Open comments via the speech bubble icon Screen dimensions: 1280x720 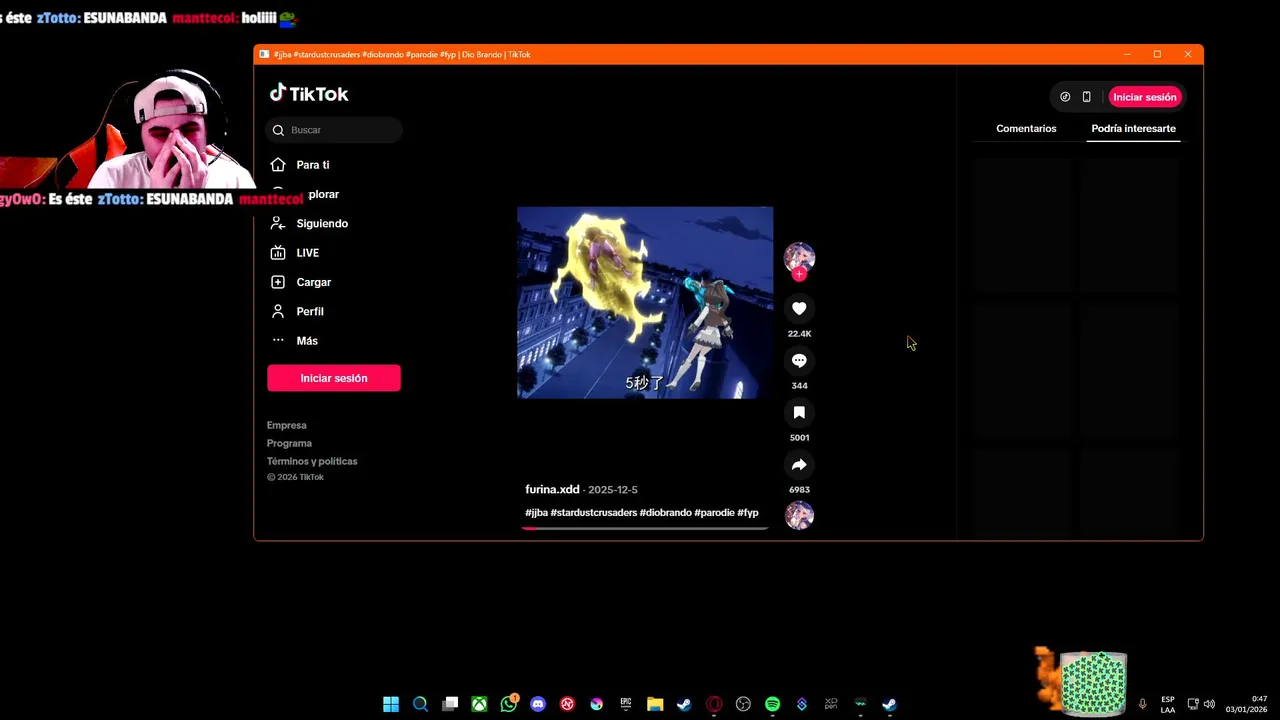click(x=799, y=361)
